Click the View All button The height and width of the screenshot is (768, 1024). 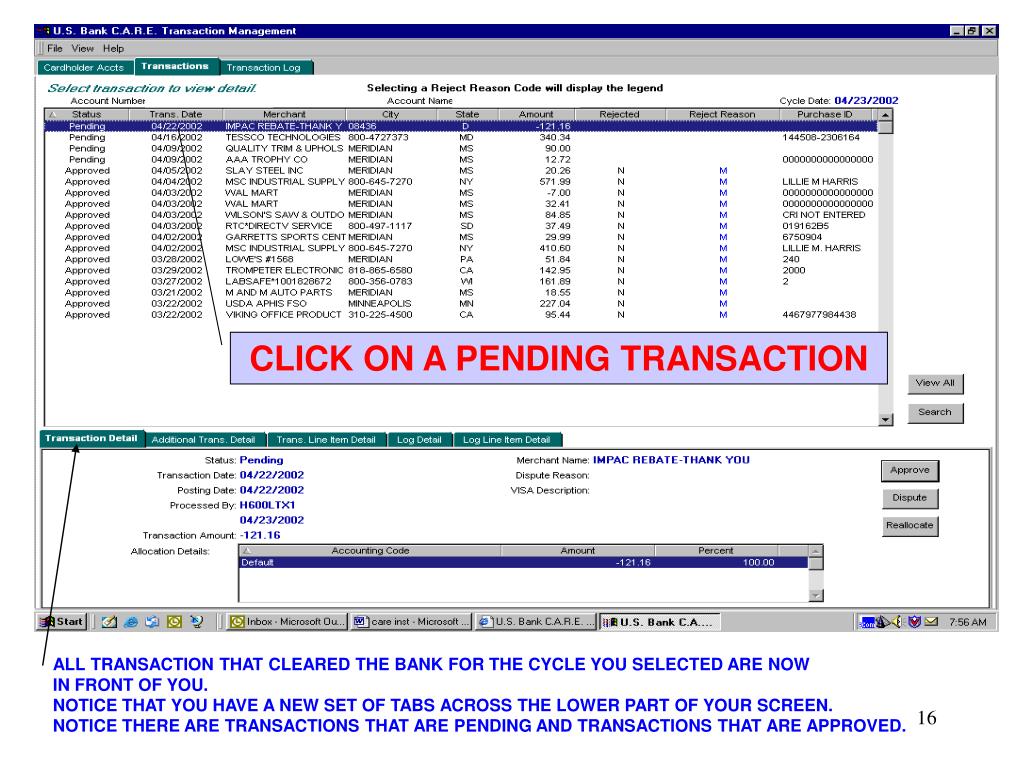(x=935, y=383)
